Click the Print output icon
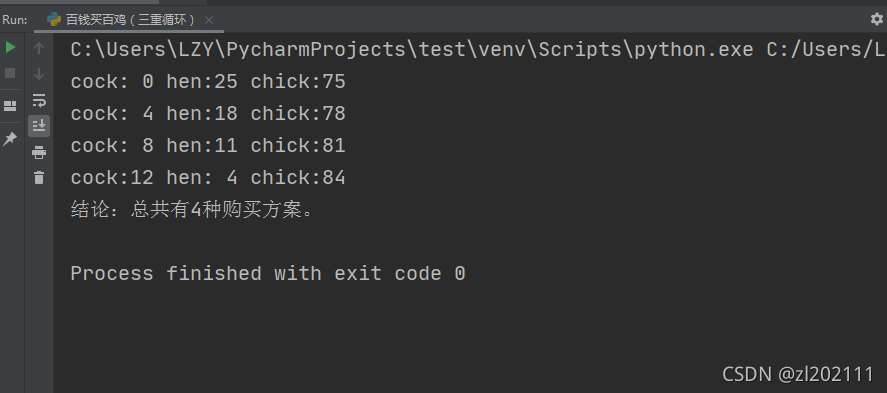Screen dimensions: 887x393 38,152
